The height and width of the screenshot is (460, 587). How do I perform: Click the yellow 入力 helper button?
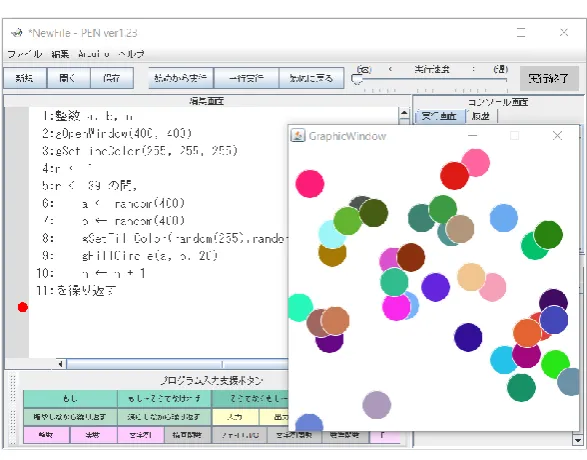pyautogui.click(x=235, y=417)
